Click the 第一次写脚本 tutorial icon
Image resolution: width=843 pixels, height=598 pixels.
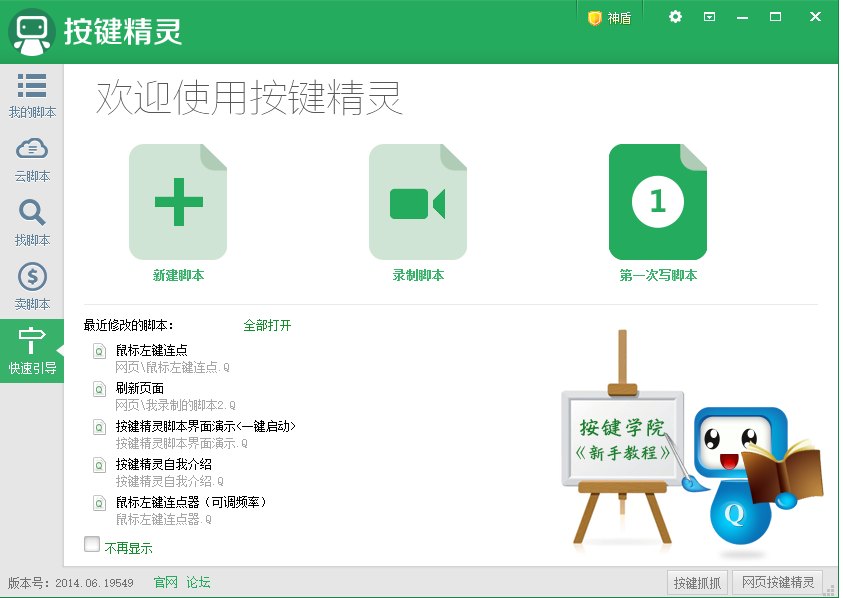[658, 202]
